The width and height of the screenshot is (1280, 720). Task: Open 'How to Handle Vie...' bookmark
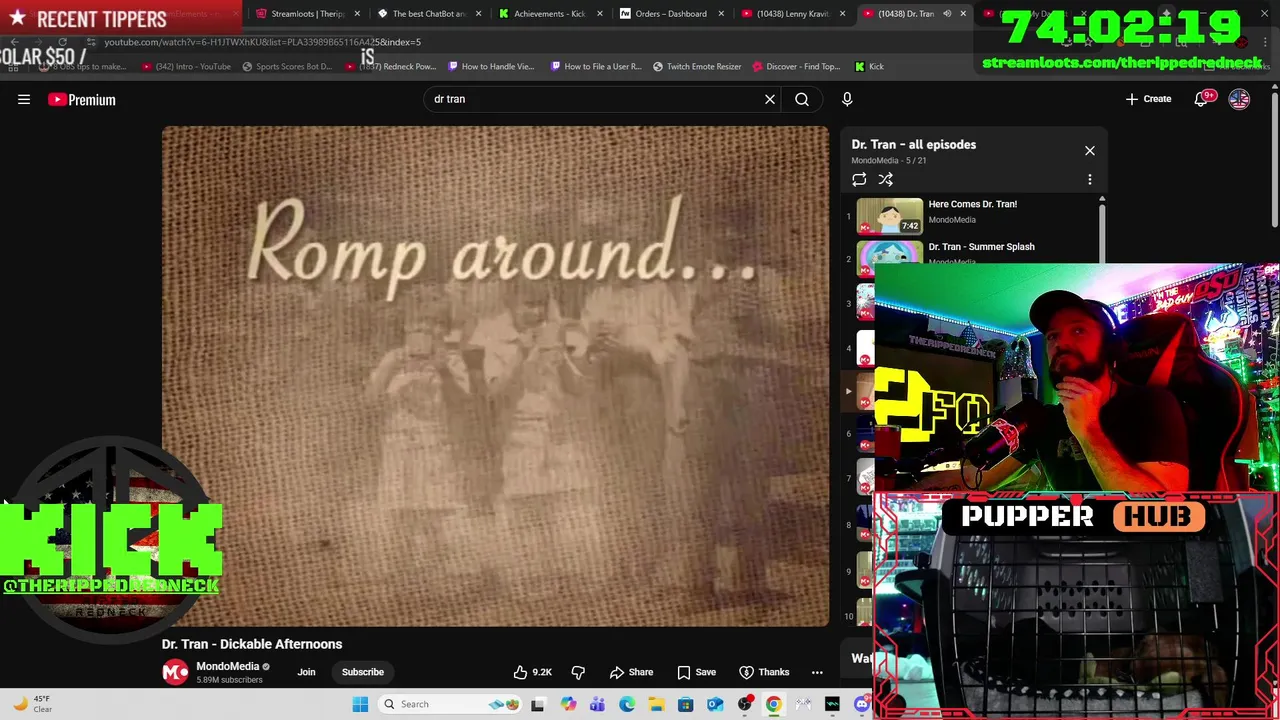[x=491, y=67]
